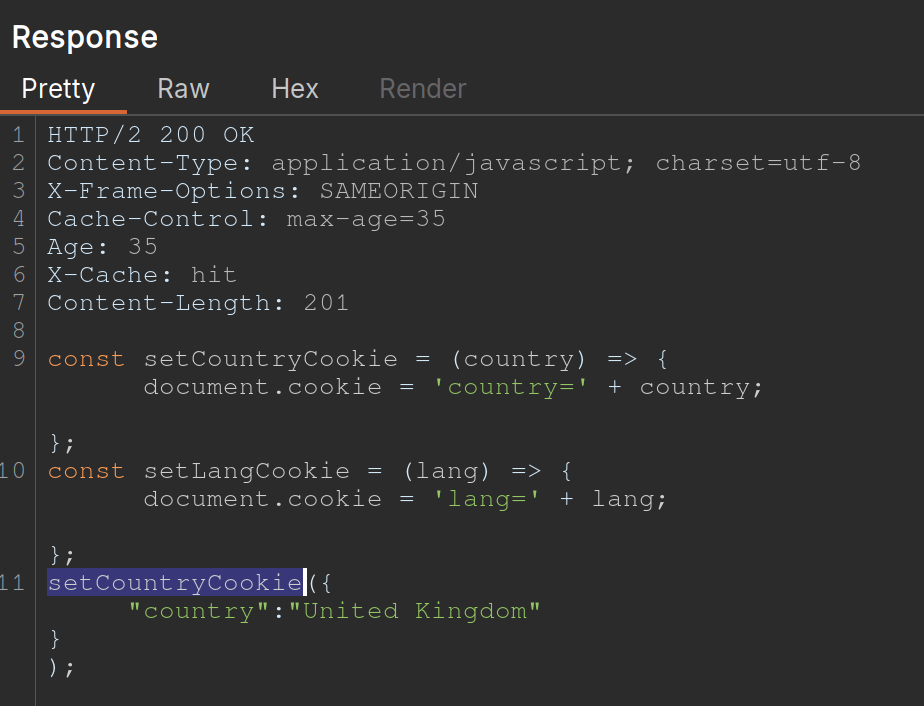Click the HTTP/2 200 OK status line
The height and width of the screenshot is (706, 924).
[x=151, y=135]
